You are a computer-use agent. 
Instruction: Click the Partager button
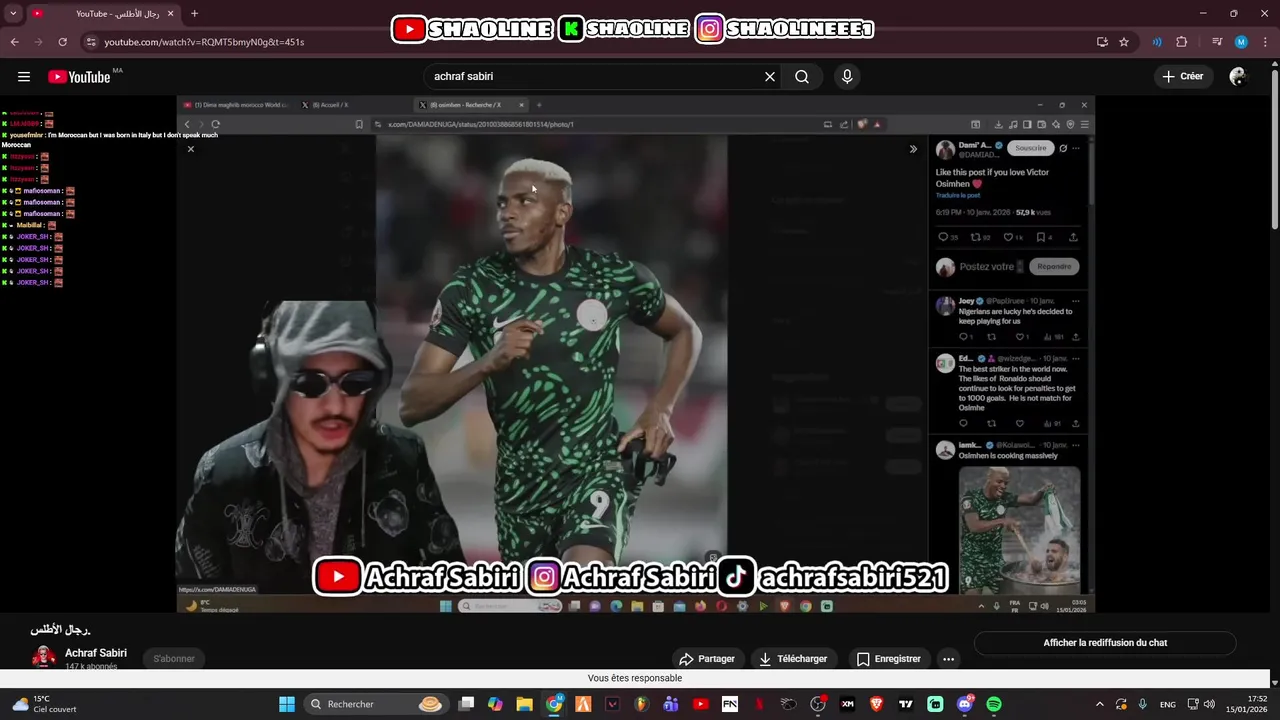[707, 659]
